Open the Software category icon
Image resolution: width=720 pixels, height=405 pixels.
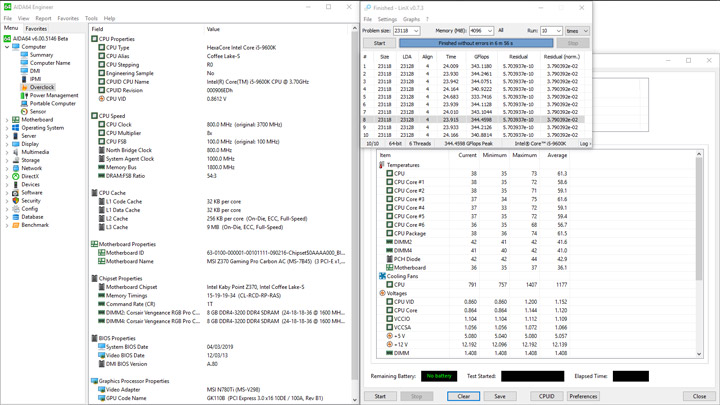16,192
